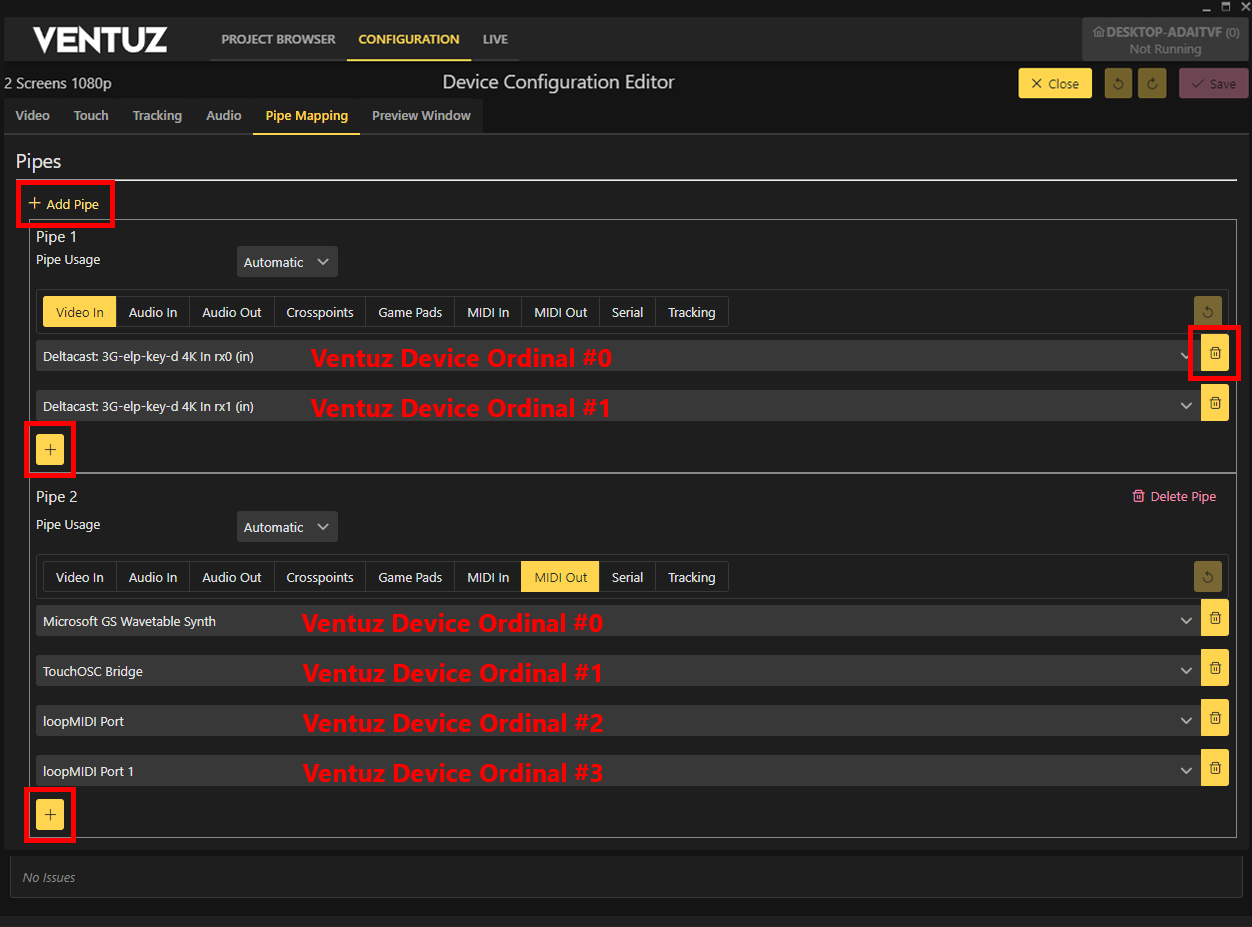Remove the loopMIDI Port 1 device
Viewport: 1252px width, 927px height.
coord(1215,768)
